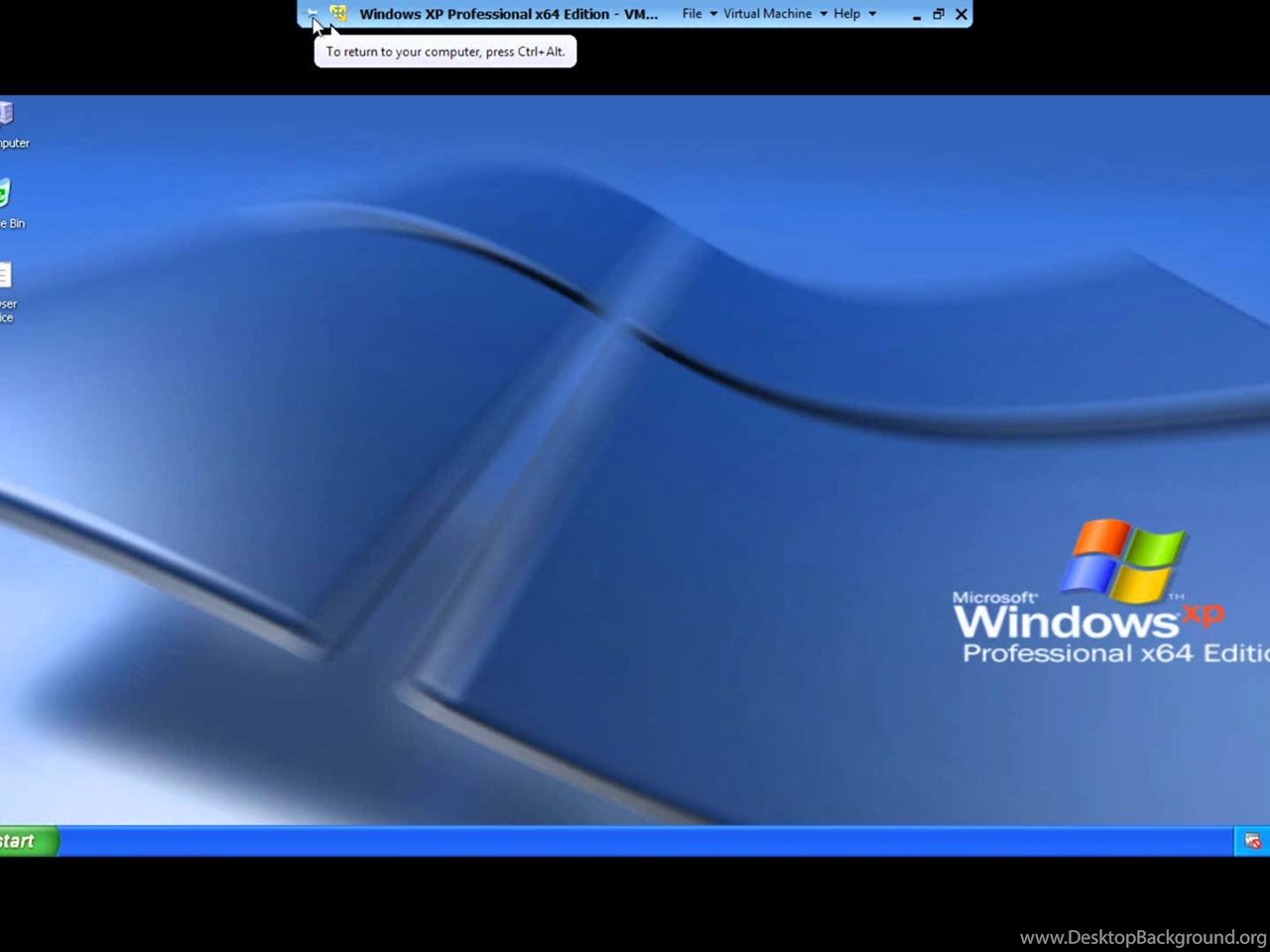
Task: Open the Windows XP Start menu
Action: coord(28,841)
